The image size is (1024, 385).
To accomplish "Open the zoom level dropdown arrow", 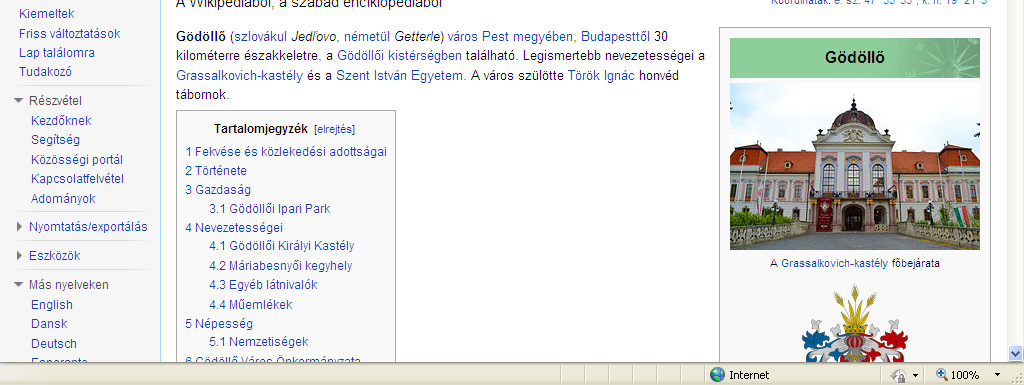I will pos(997,375).
